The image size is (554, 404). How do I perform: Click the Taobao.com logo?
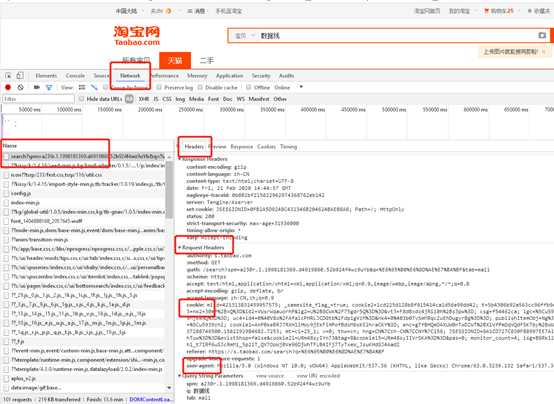137,35
